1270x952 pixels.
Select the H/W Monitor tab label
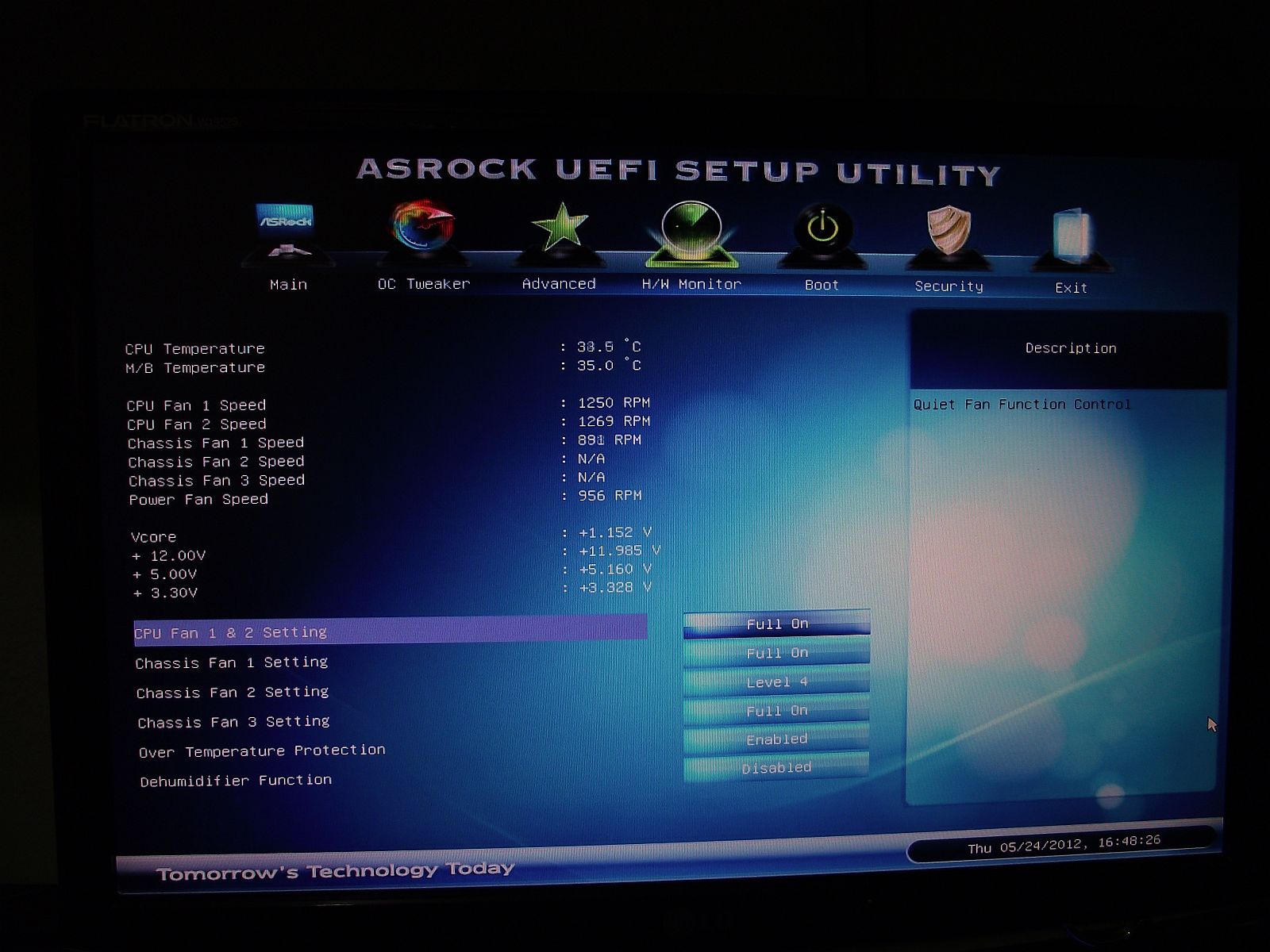pos(691,284)
